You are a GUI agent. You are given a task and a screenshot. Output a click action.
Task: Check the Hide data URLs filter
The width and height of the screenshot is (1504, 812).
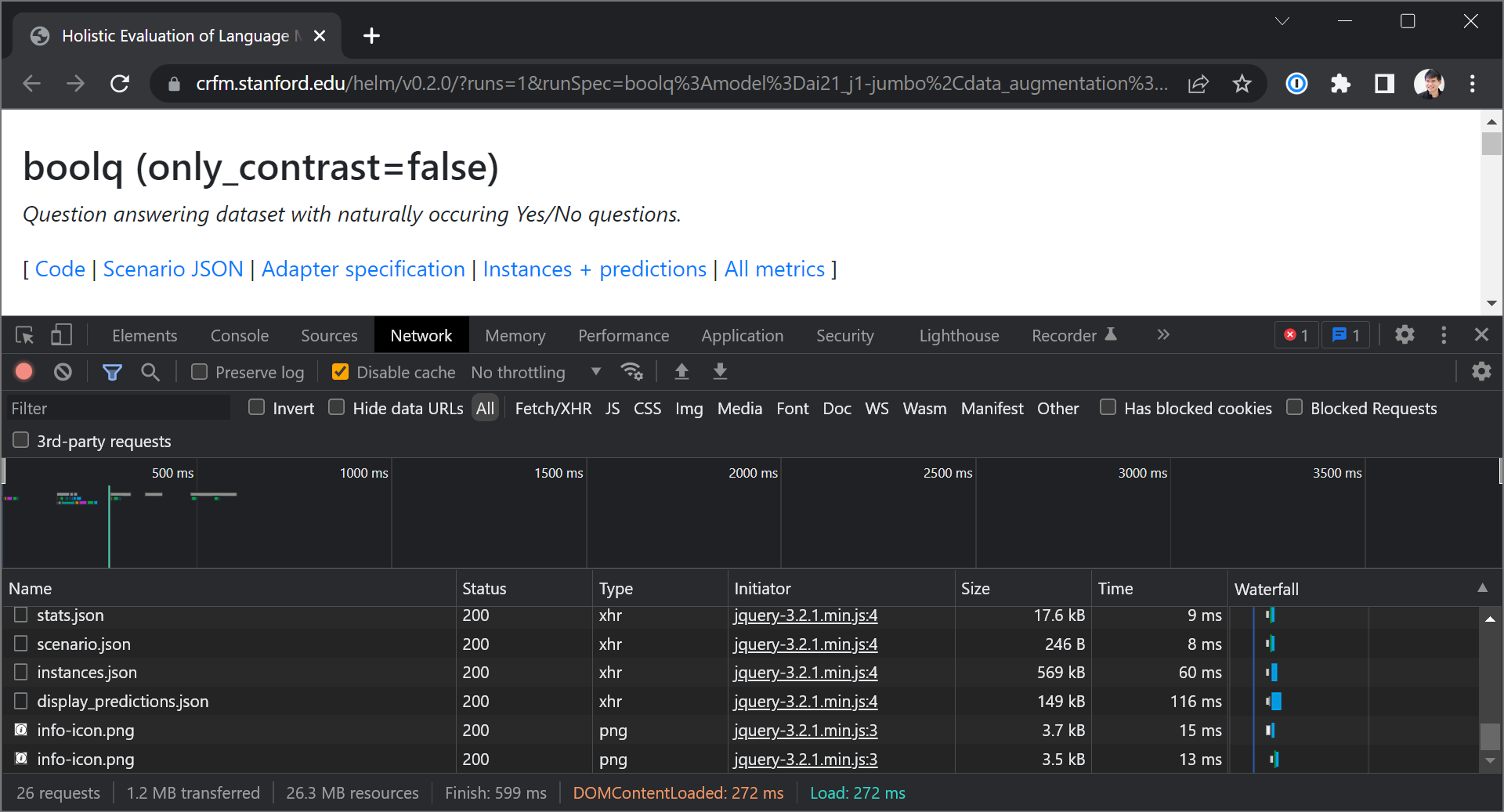click(337, 407)
